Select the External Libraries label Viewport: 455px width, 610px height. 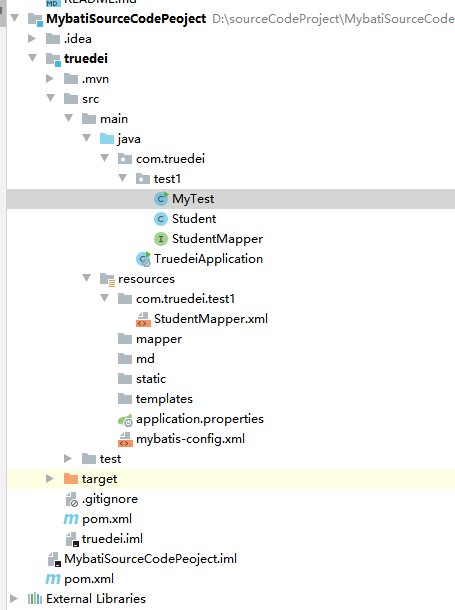pyautogui.click(x=96, y=599)
